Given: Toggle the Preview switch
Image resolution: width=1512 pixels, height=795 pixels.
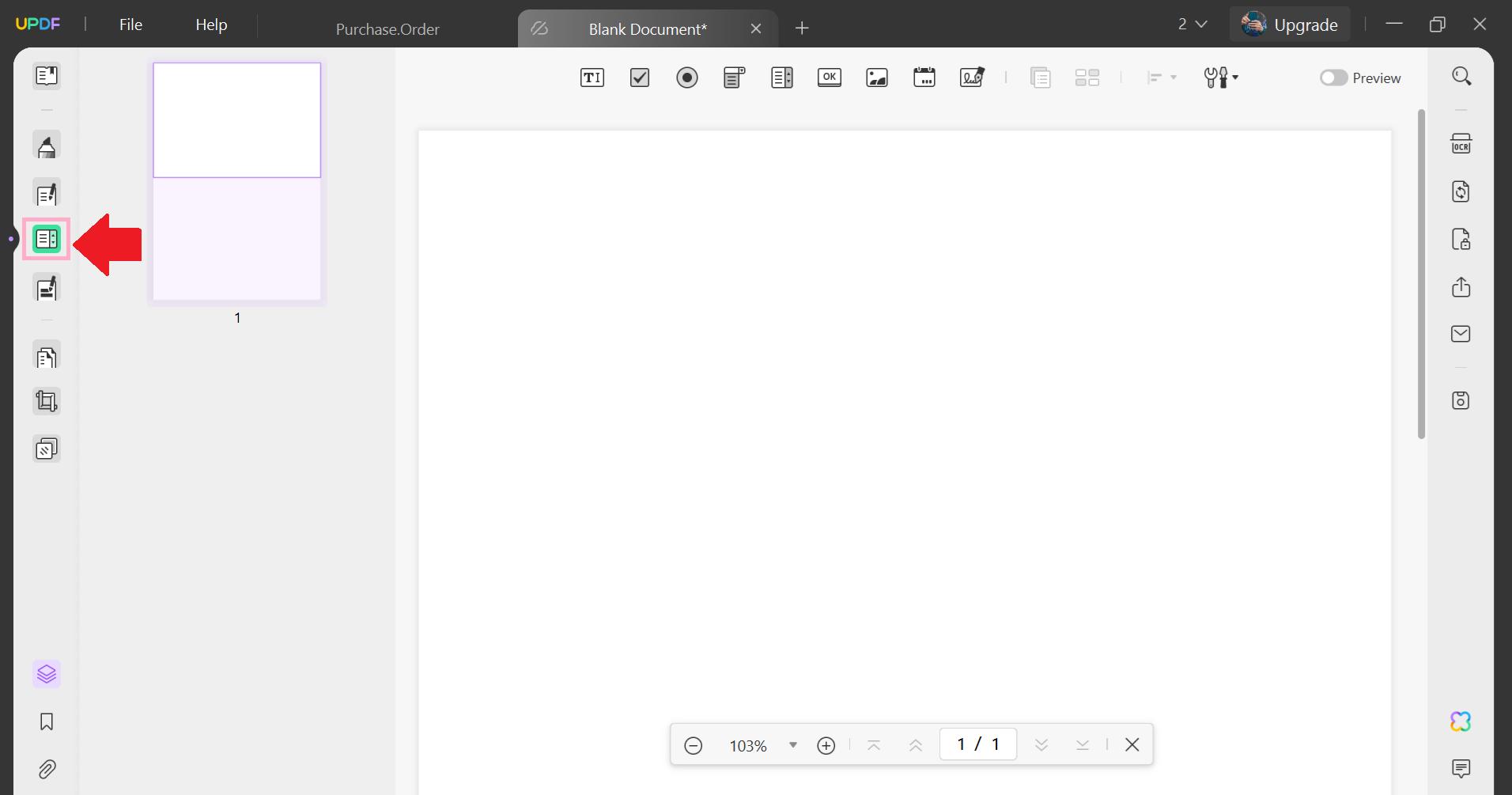Looking at the screenshot, I should pyautogui.click(x=1333, y=78).
